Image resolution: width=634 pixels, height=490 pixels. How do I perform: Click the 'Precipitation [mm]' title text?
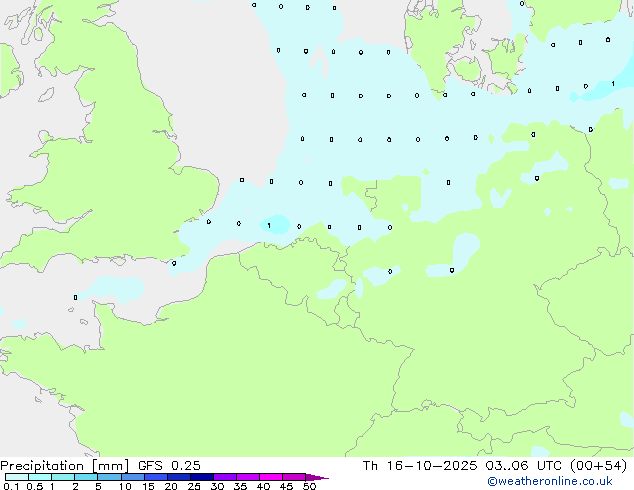64,466
